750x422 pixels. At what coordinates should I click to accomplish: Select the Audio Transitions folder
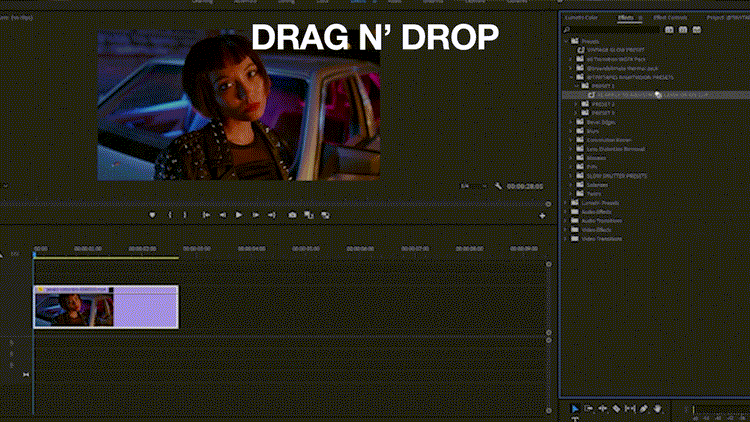coord(601,221)
